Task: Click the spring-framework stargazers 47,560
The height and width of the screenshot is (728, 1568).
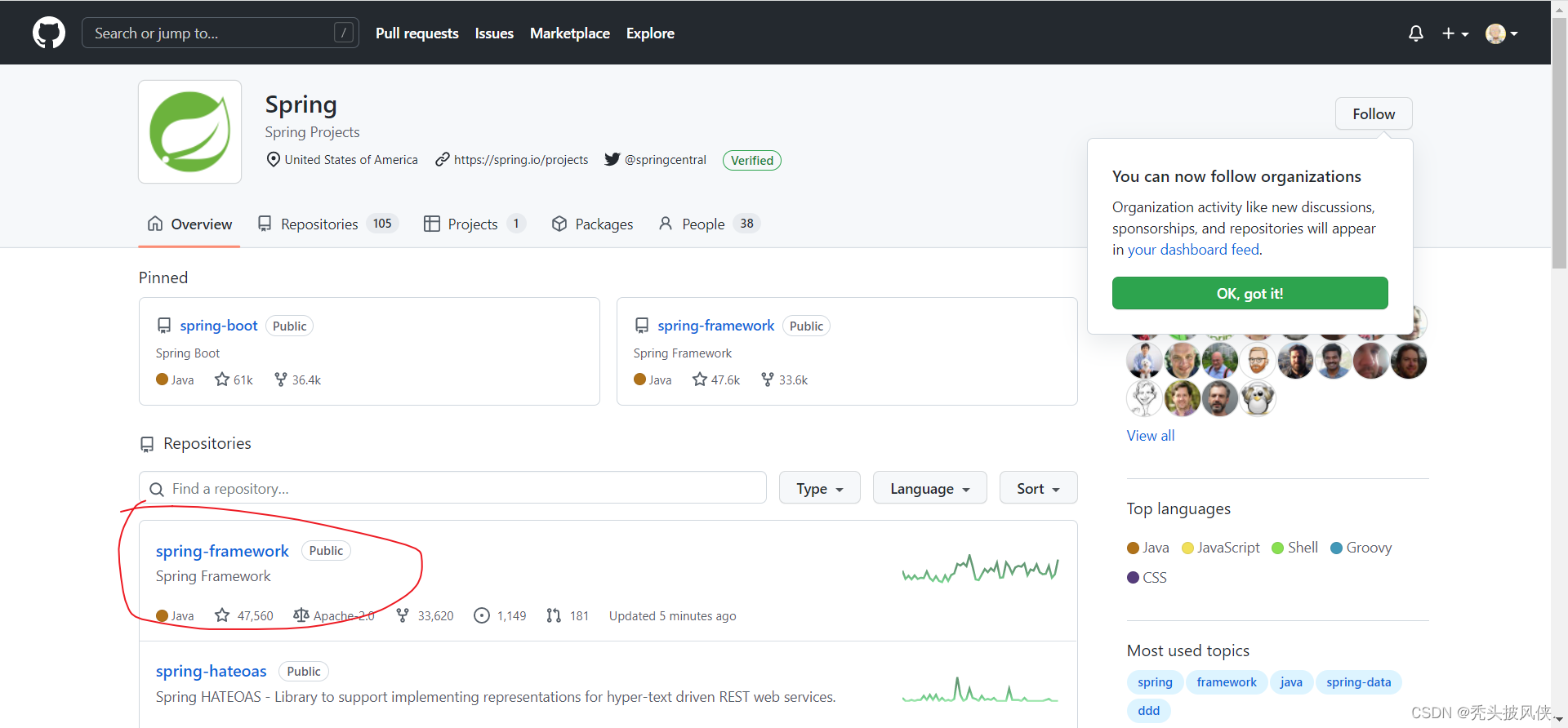Action: [x=243, y=615]
